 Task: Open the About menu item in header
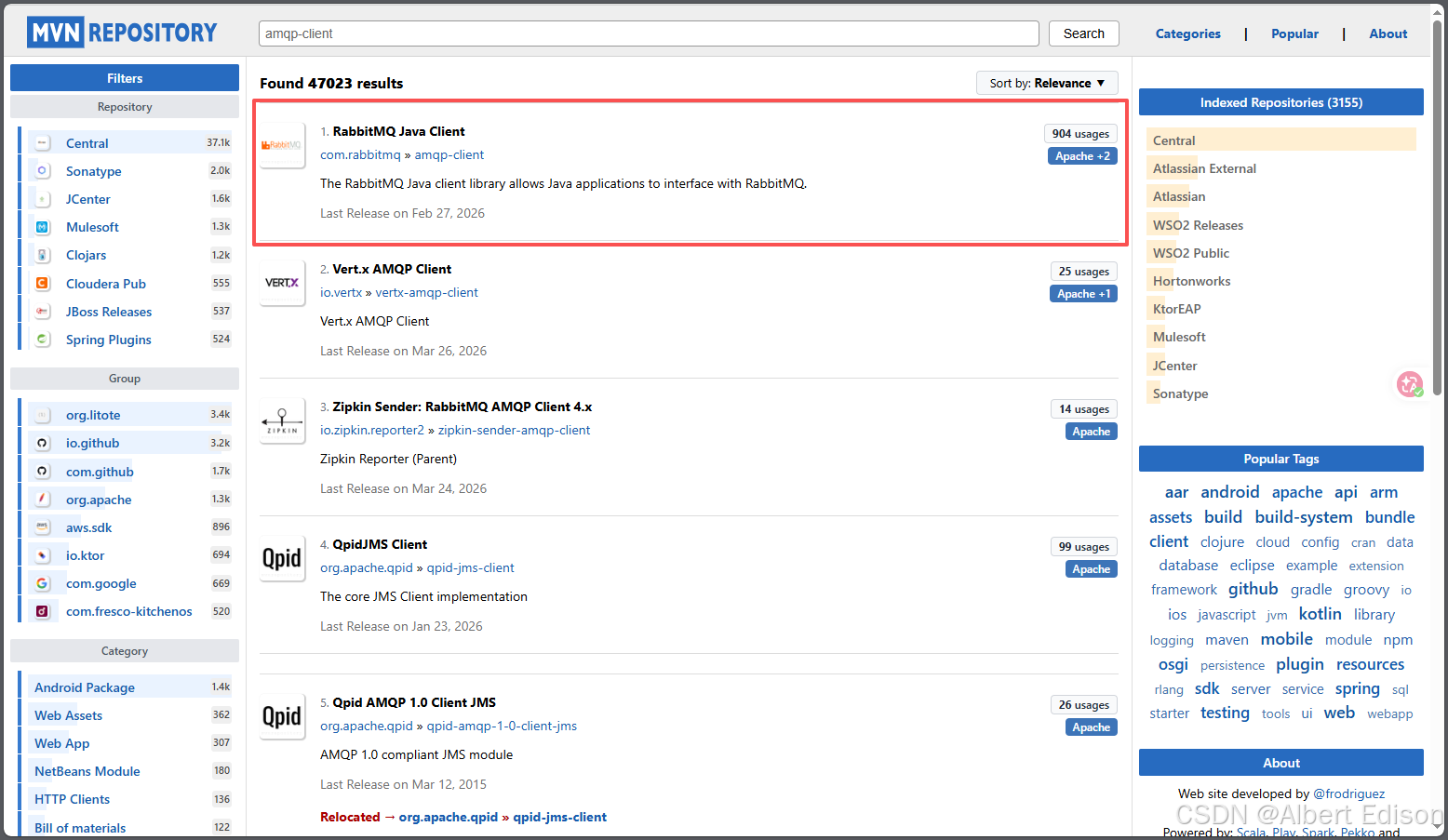(x=1388, y=33)
